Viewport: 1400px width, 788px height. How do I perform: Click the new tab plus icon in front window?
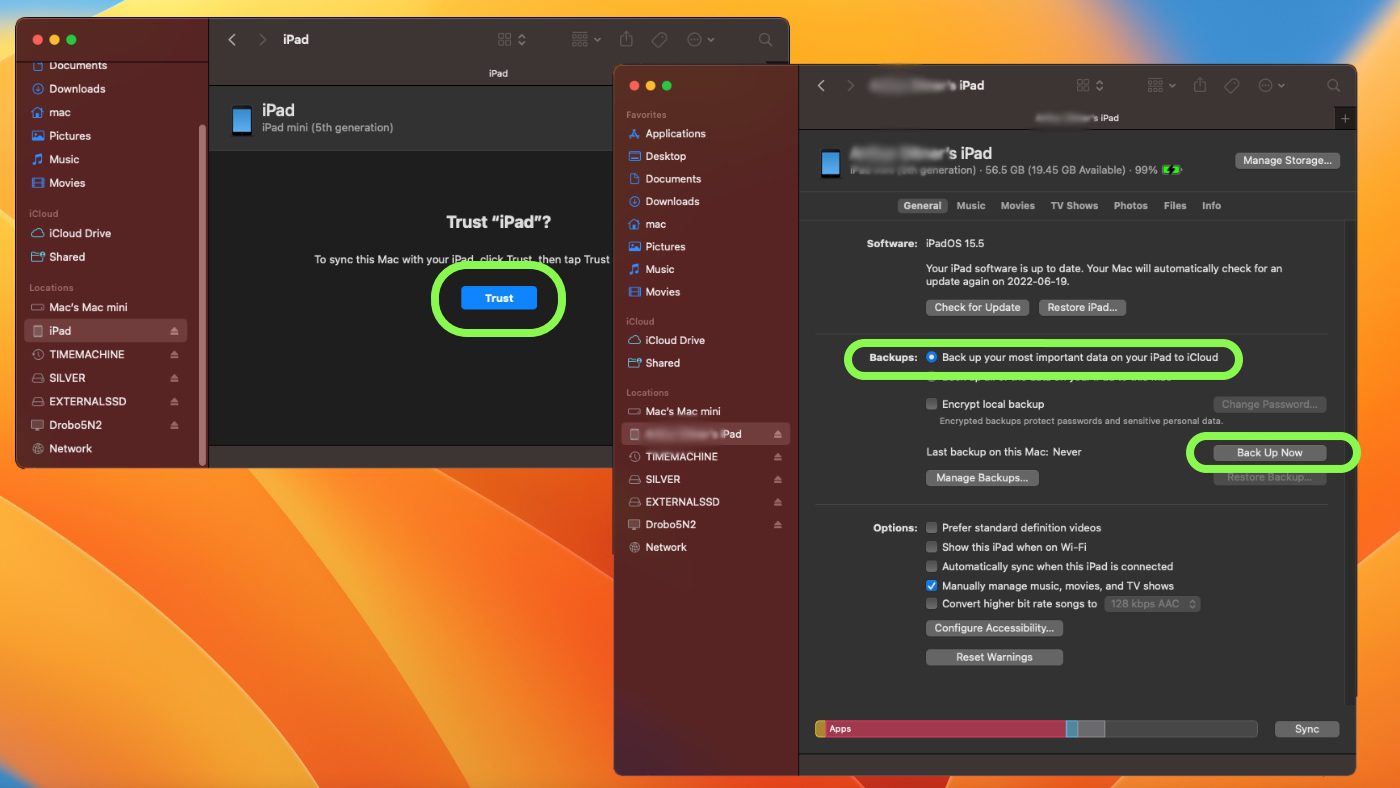point(1345,118)
